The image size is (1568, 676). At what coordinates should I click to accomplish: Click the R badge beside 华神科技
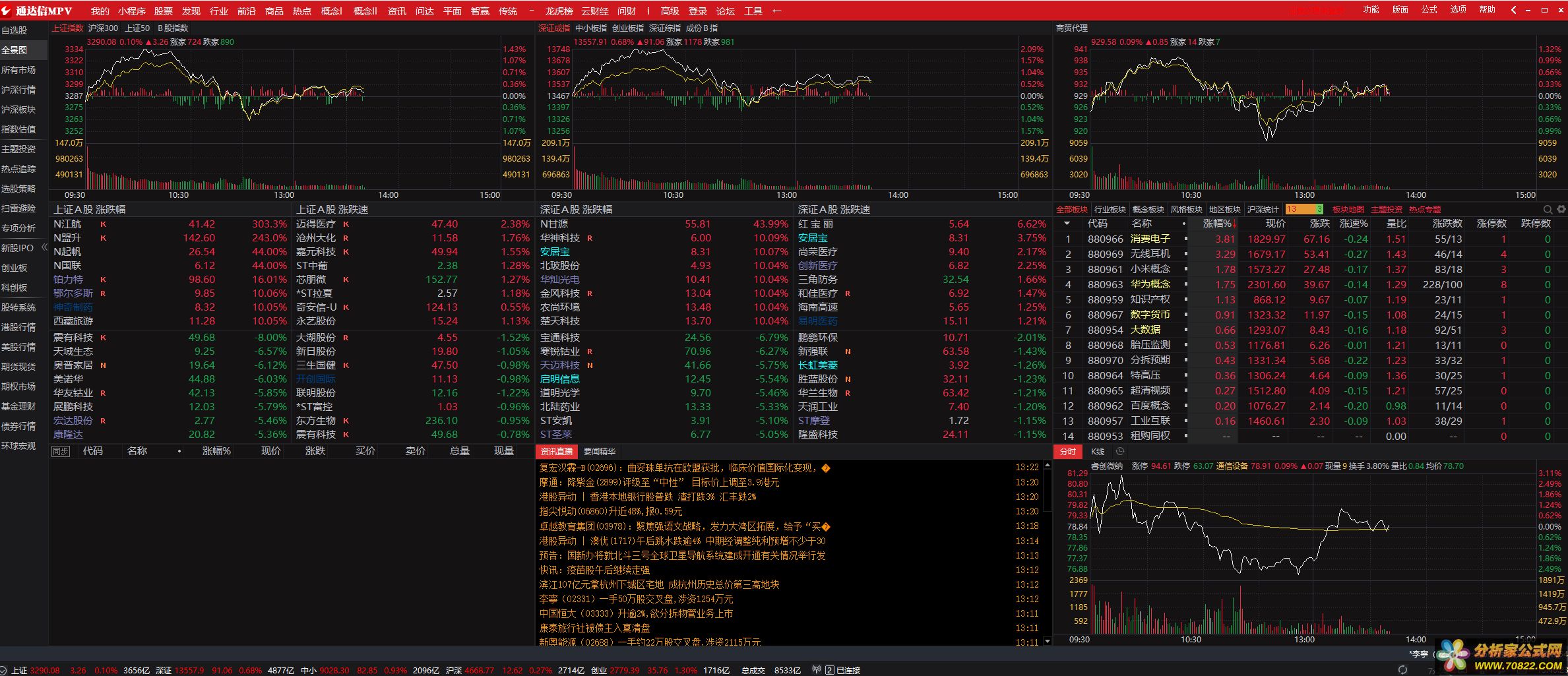(x=590, y=238)
